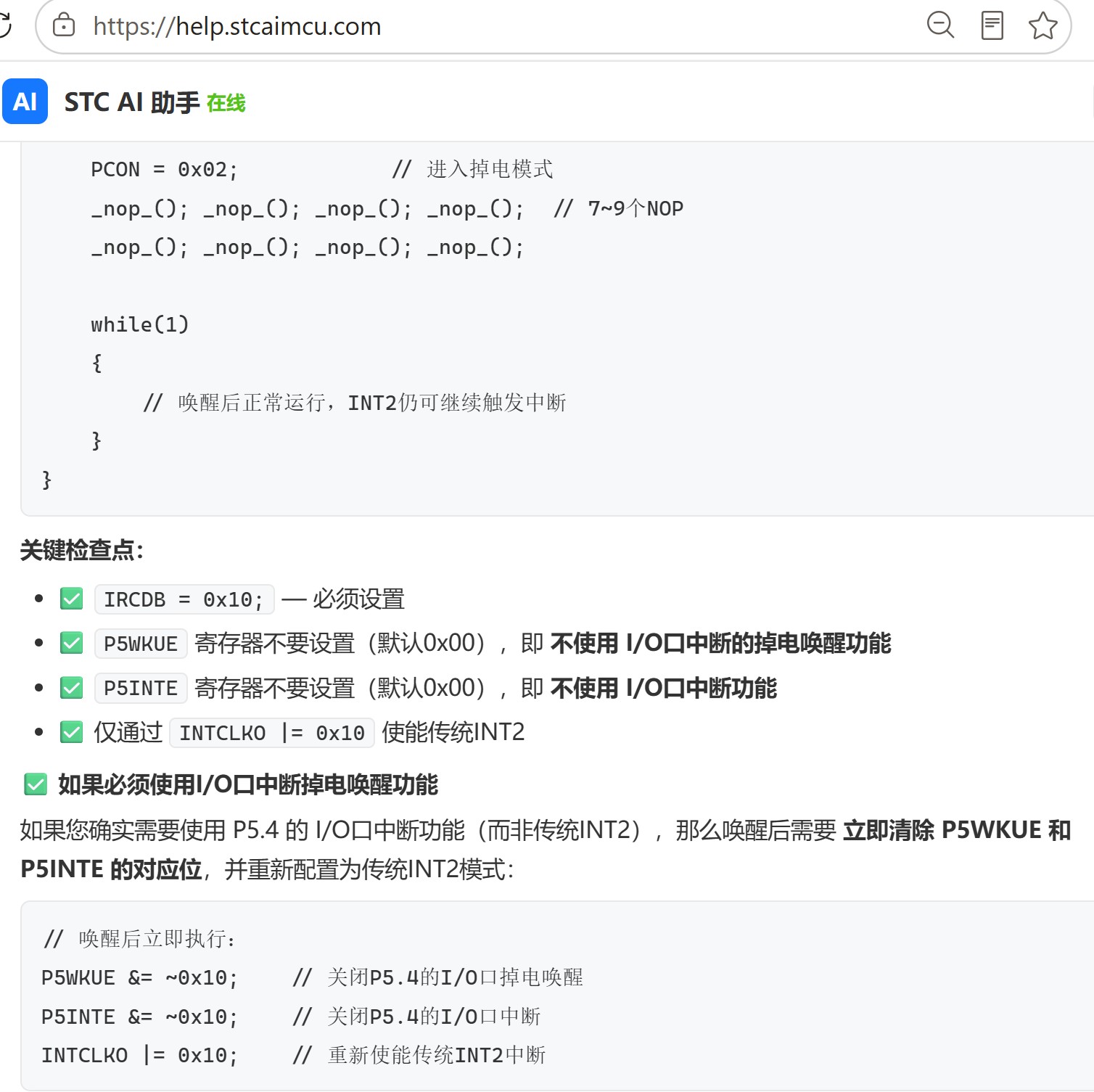The image size is (1094, 1092).
Task: Click the zoom out magnifier icon
Action: click(x=940, y=25)
